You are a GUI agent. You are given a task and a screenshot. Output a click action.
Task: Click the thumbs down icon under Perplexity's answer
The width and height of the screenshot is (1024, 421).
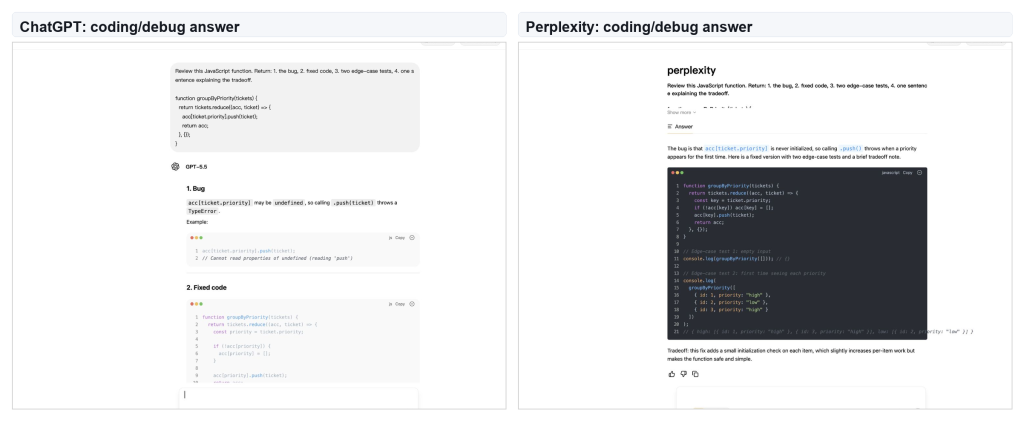(683, 374)
